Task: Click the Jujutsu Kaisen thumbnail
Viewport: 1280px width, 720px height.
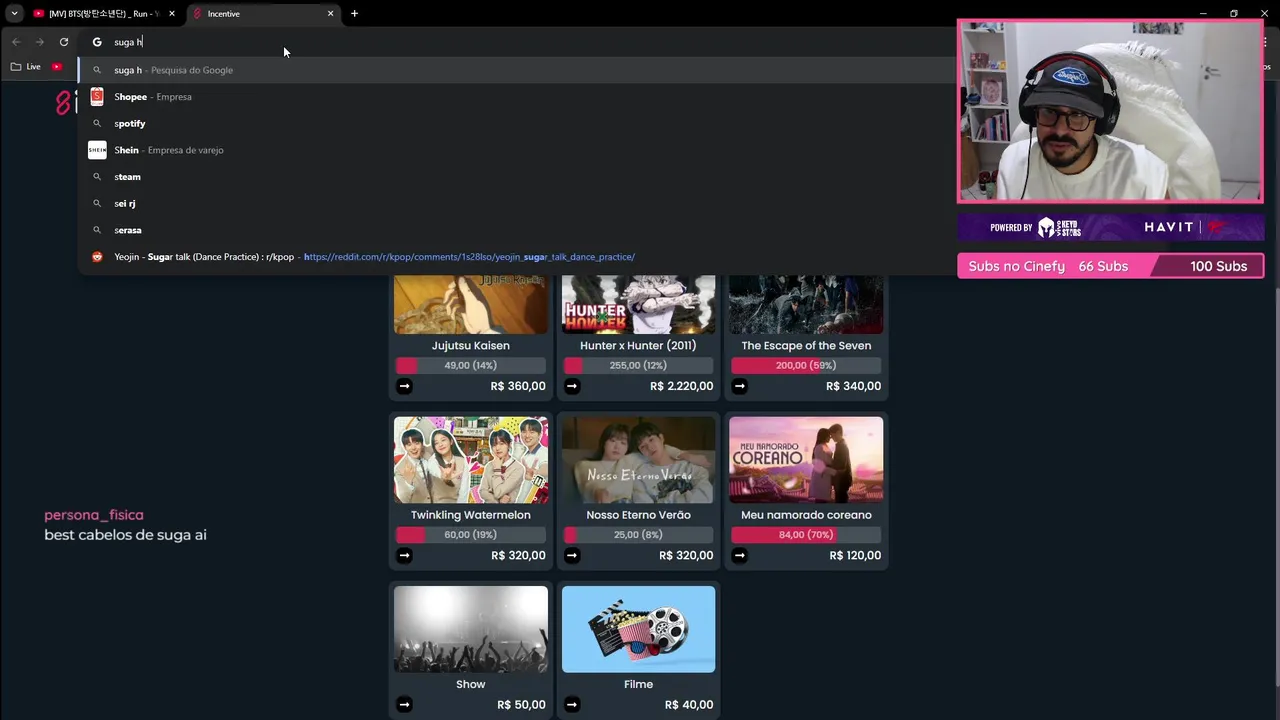Action: (471, 304)
